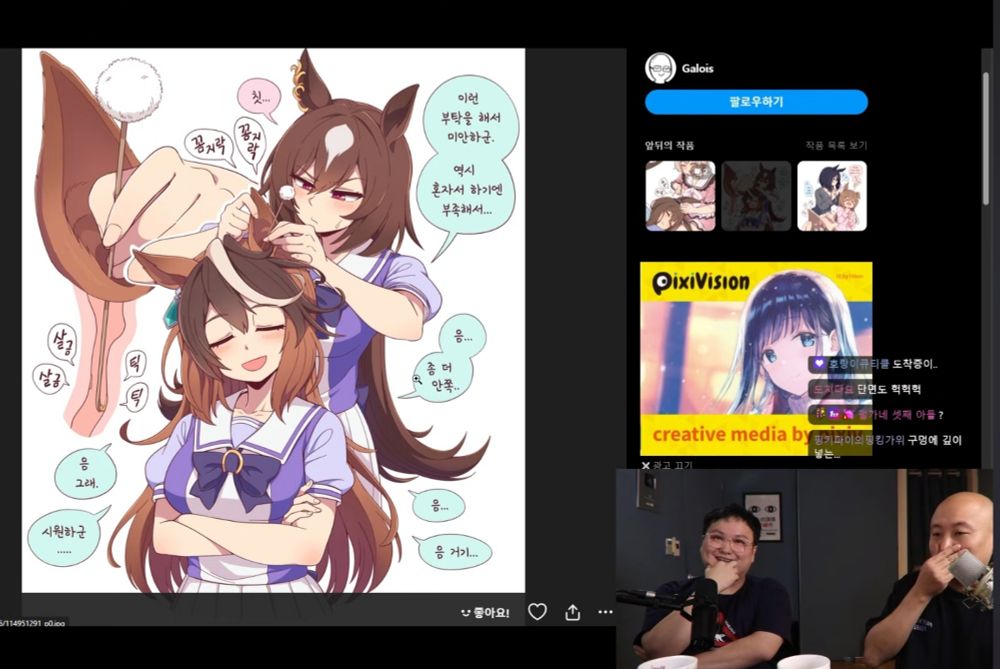This screenshot has width=1000, height=669.
Task: Click chat message 구멍에 깊이 넣는..
Action: [887, 446]
